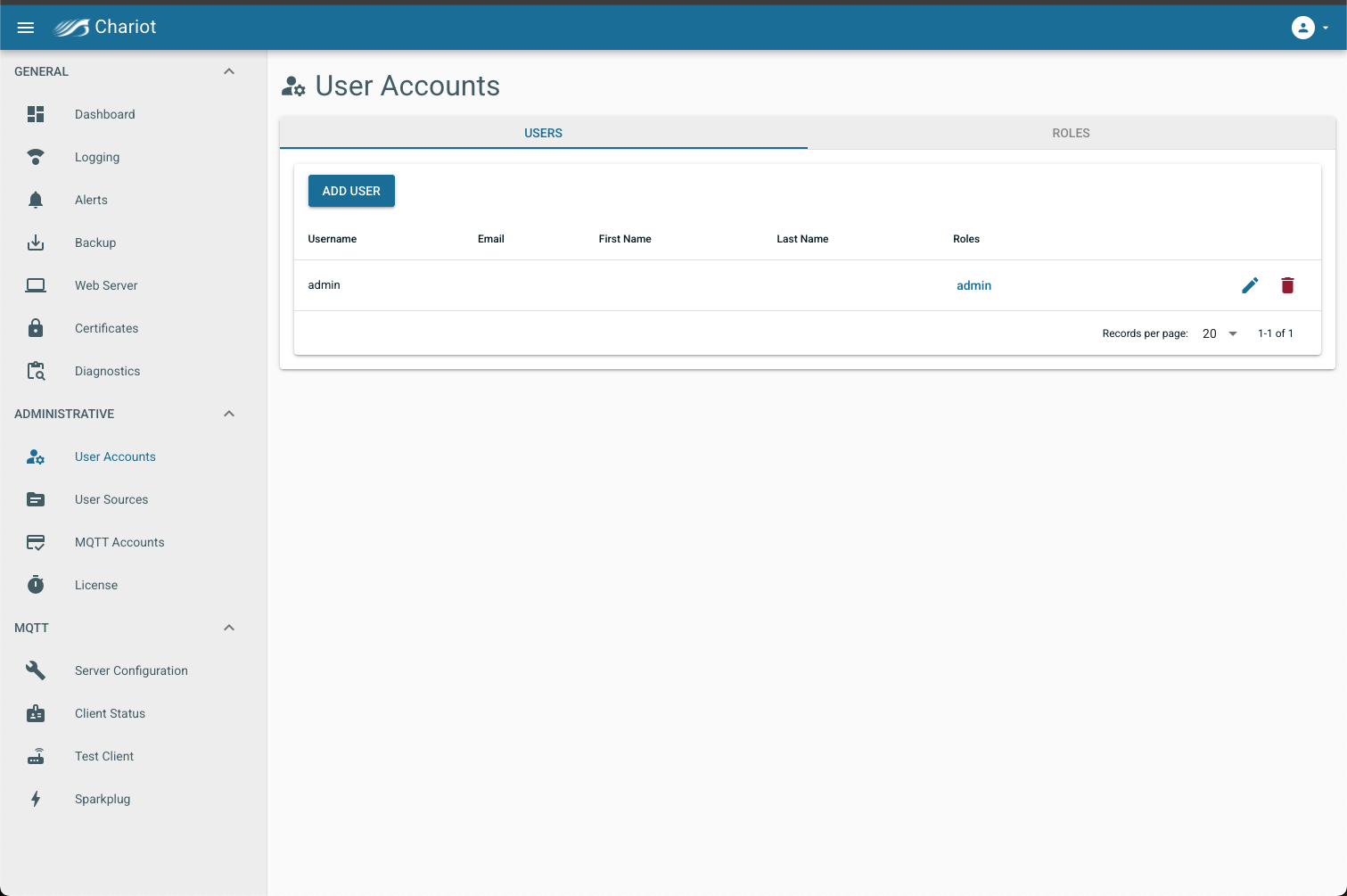1347x896 pixels.
Task: Click the Diagnostics clipboard icon
Action: pyautogui.click(x=36, y=371)
